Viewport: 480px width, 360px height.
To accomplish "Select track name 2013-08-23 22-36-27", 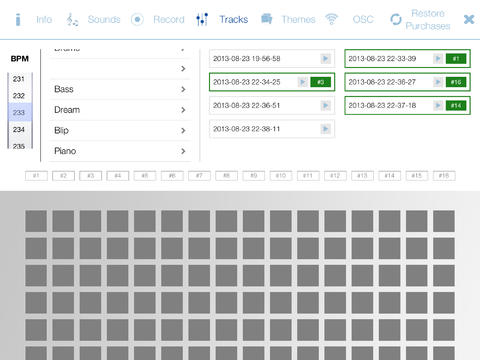I will pos(382,82).
